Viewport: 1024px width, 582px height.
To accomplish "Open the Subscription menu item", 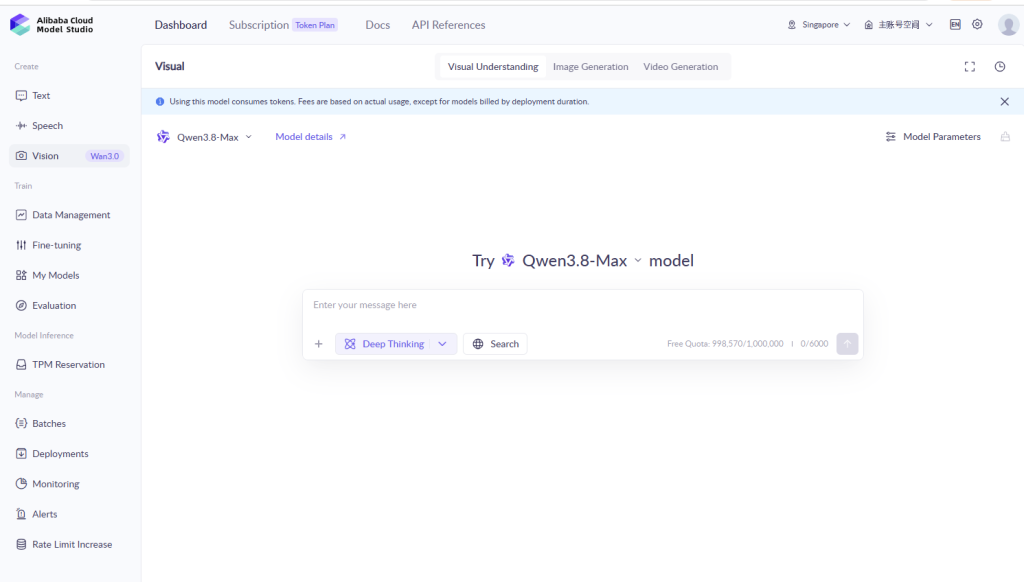I will coord(259,25).
